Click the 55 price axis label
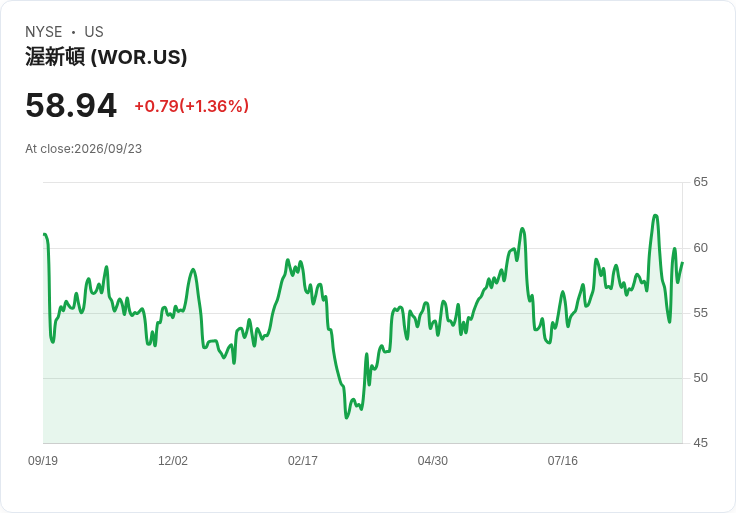This screenshot has height=513, width=736. 700,313
